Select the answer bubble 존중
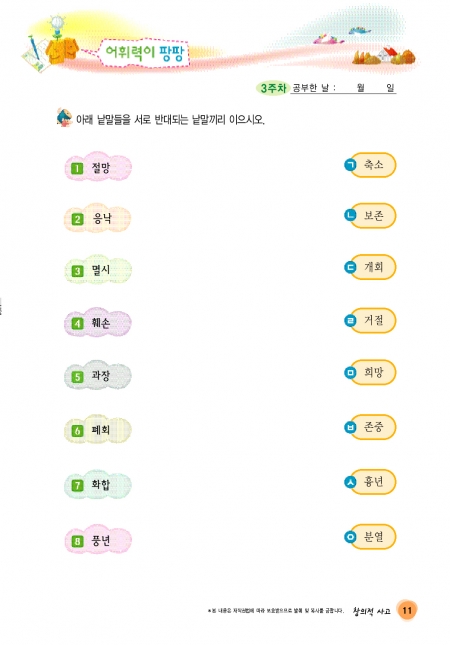This screenshot has height=645, width=450. 373,427
